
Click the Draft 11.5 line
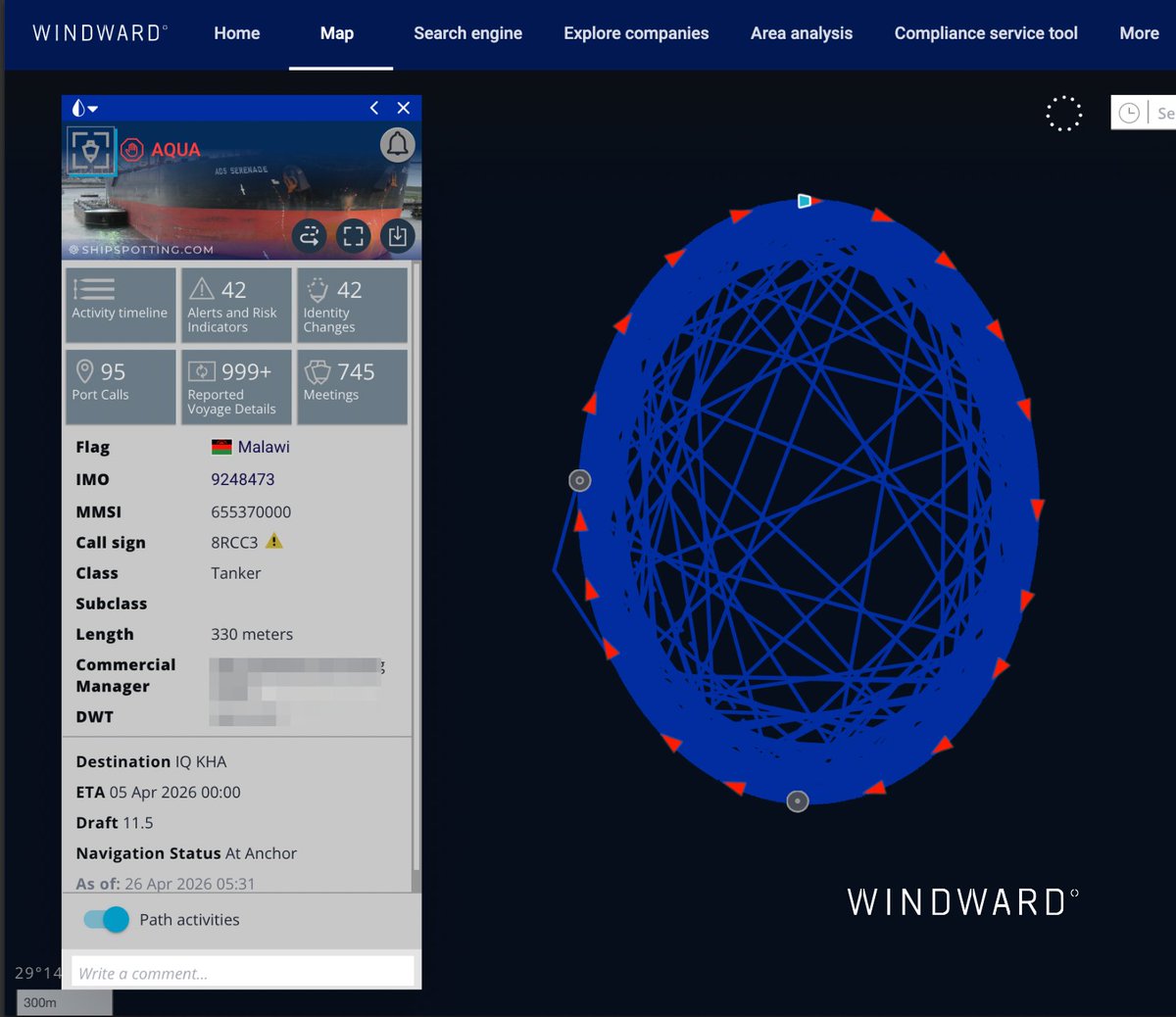coord(115,823)
